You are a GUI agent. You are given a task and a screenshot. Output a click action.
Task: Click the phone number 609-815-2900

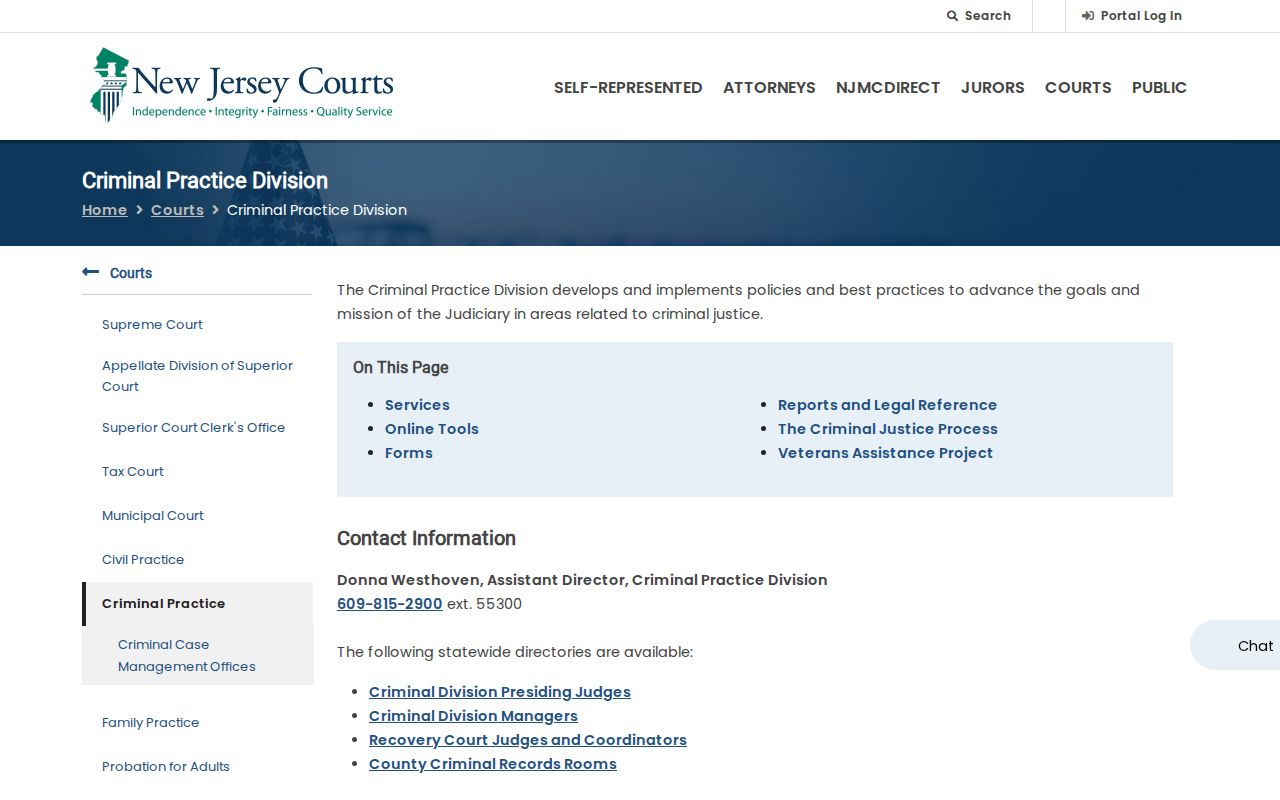pyautogui.click(x=390, y=604)
